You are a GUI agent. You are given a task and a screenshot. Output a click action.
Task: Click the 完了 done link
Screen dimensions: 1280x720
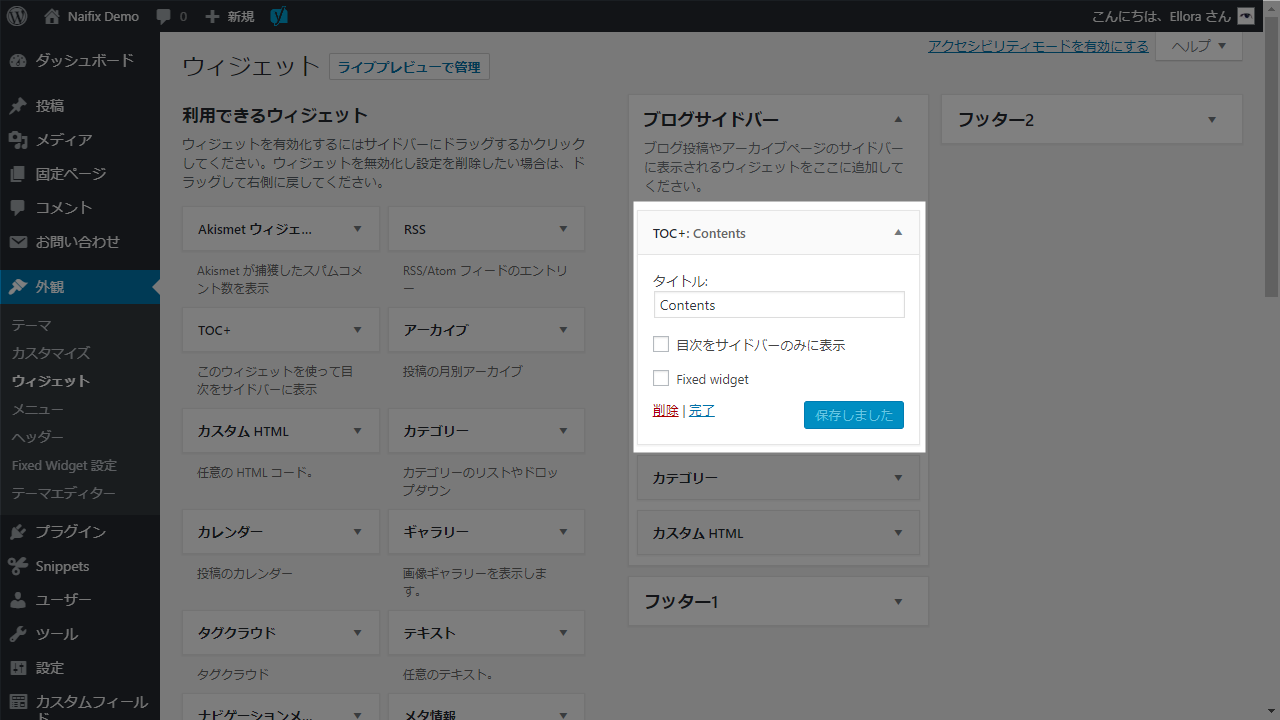(702, 411)
